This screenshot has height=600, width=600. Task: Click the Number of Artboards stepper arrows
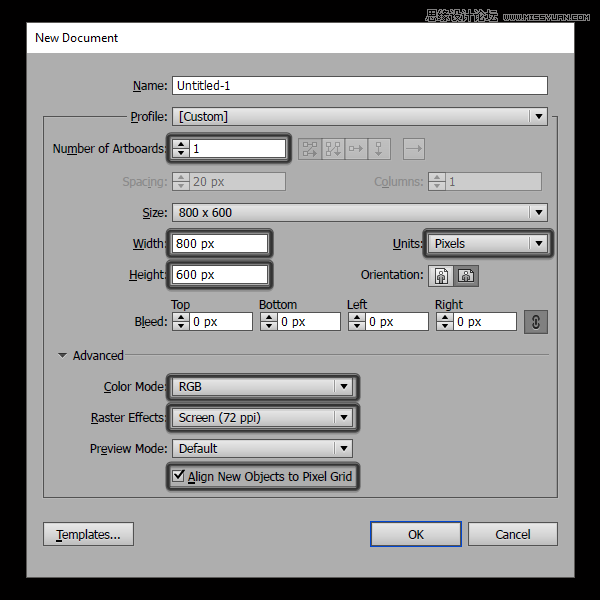click(180, 149)
